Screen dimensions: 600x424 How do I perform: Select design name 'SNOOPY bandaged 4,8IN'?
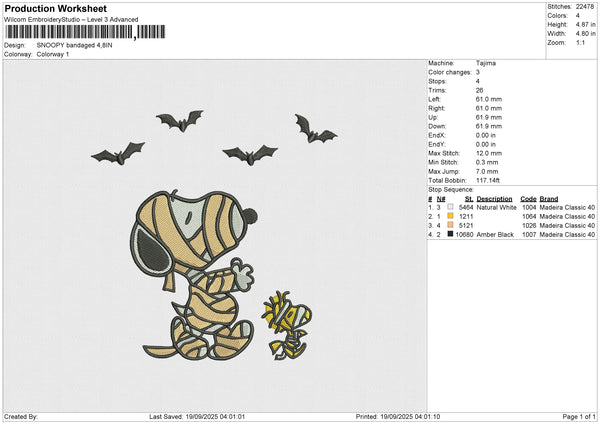(75, 45)
